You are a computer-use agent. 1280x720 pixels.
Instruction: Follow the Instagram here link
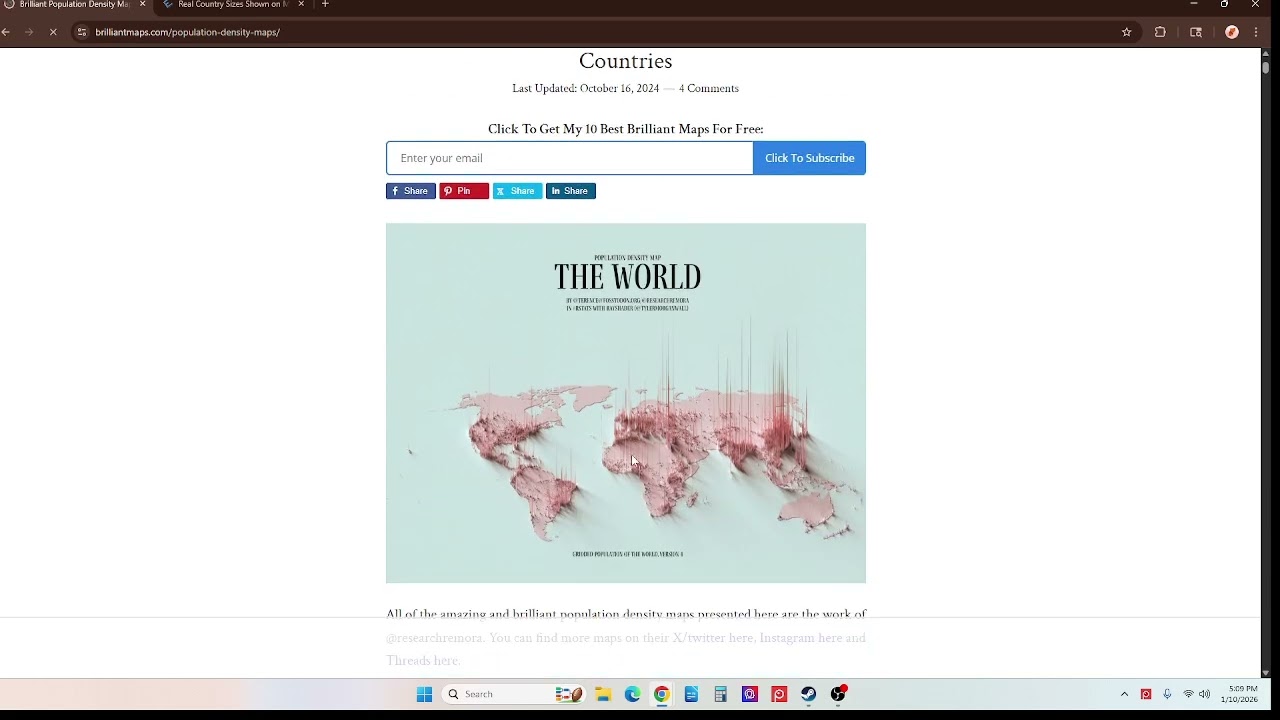[801, 638]
